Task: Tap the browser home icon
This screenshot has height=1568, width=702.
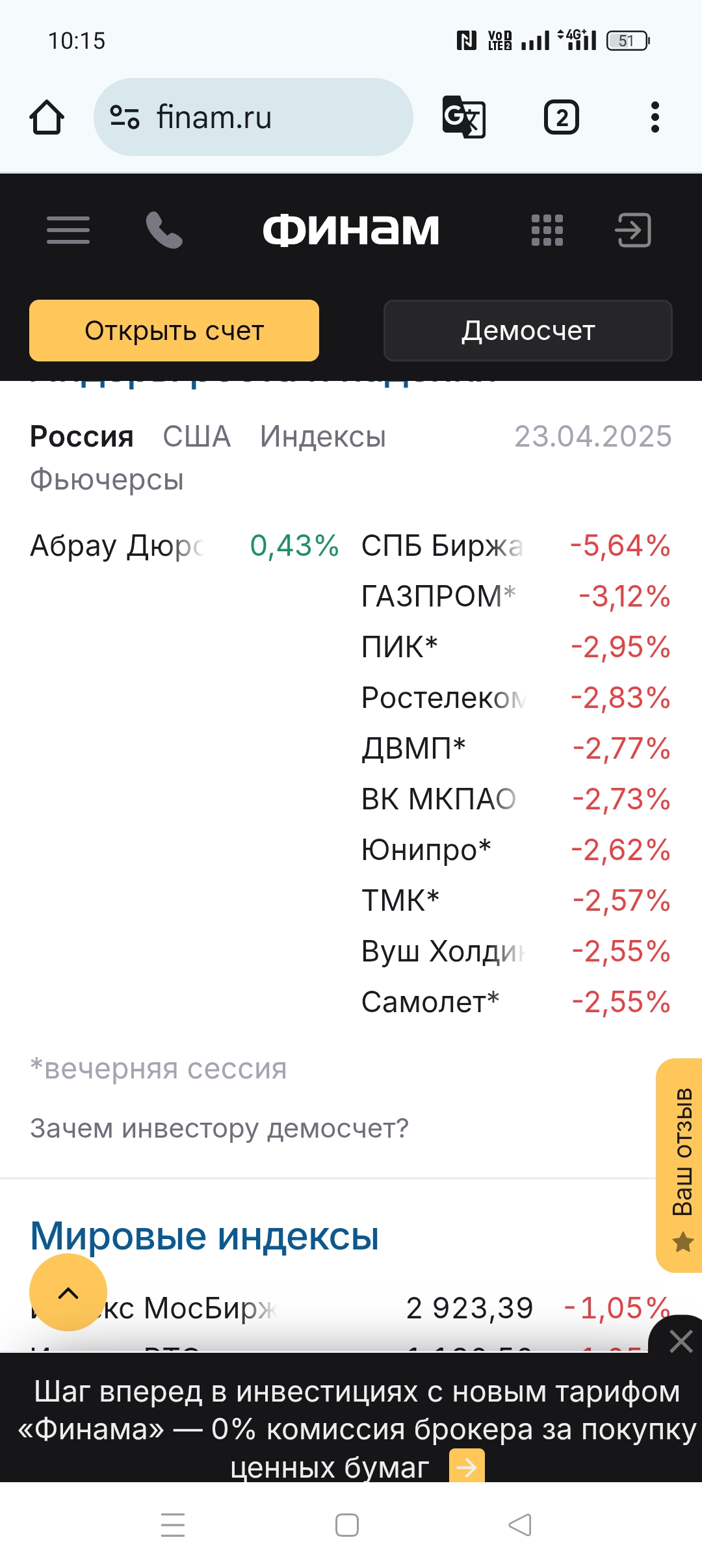Action: pos(47,118)
